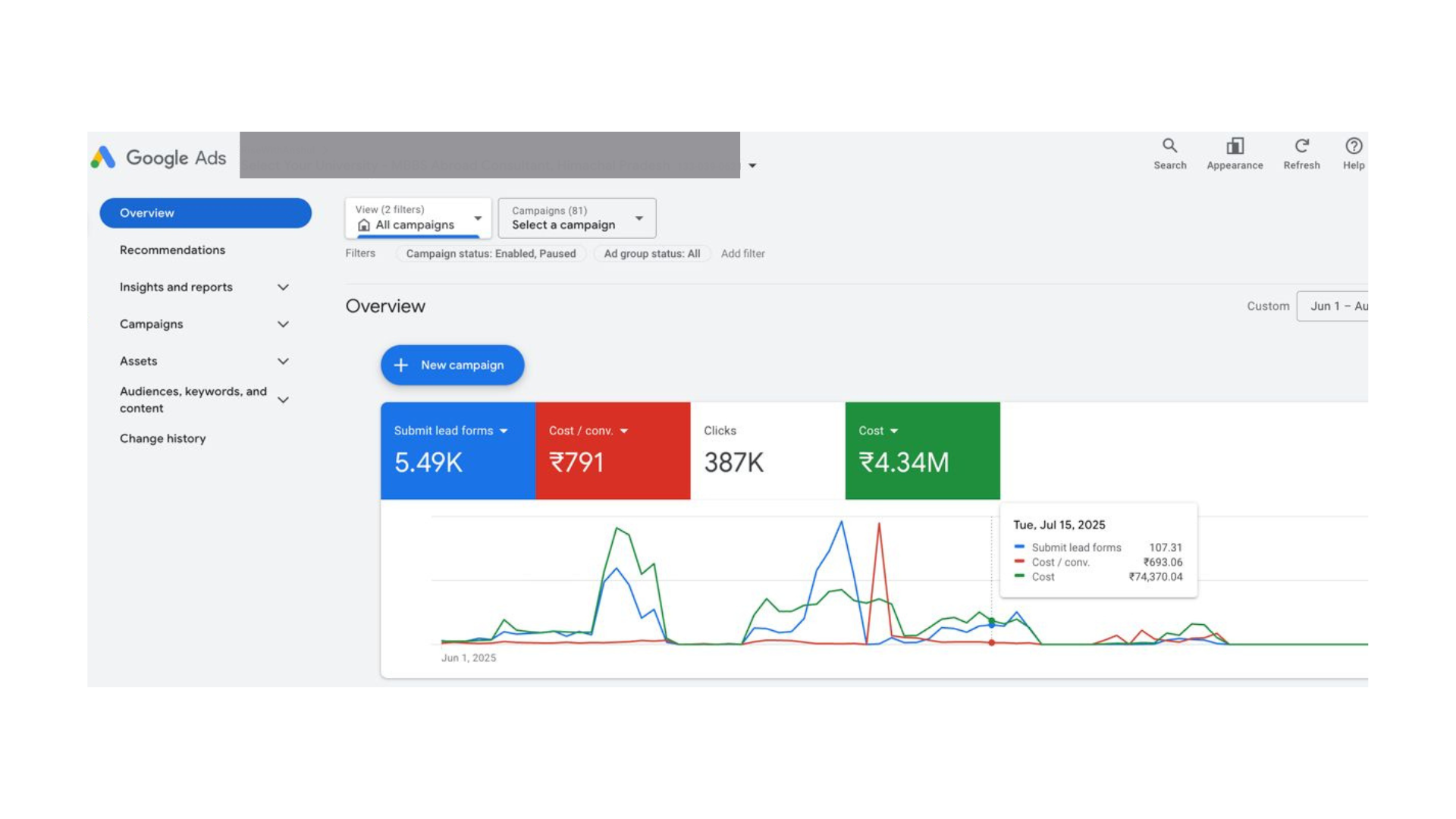This screenshot has width=1456, height=819.
Task: Open the Help question mark icon
Action: [1353, 146]
